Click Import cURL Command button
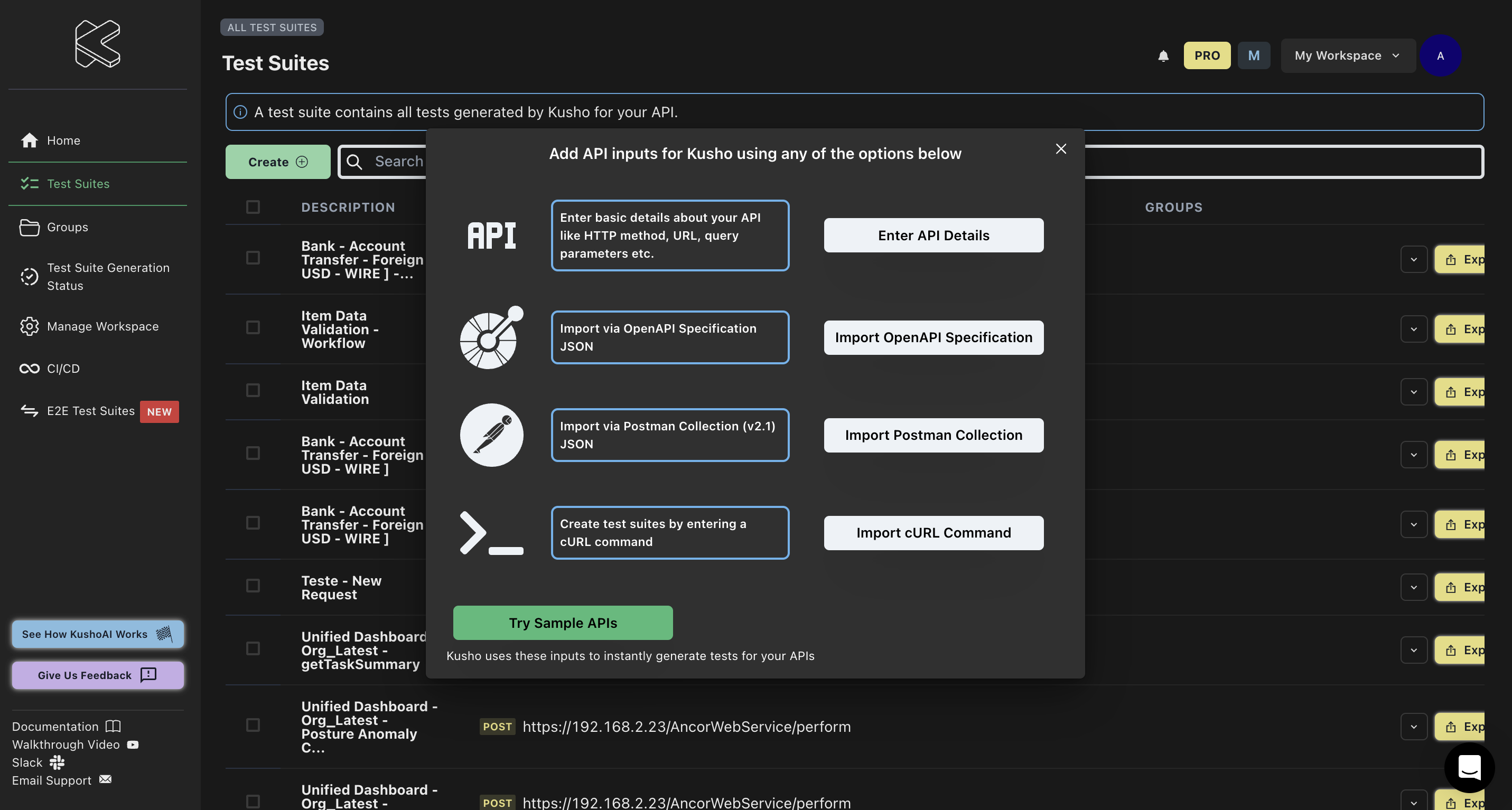Image resolution: width=1512 pixels, height=810 pixels. [x=934, y=533]
